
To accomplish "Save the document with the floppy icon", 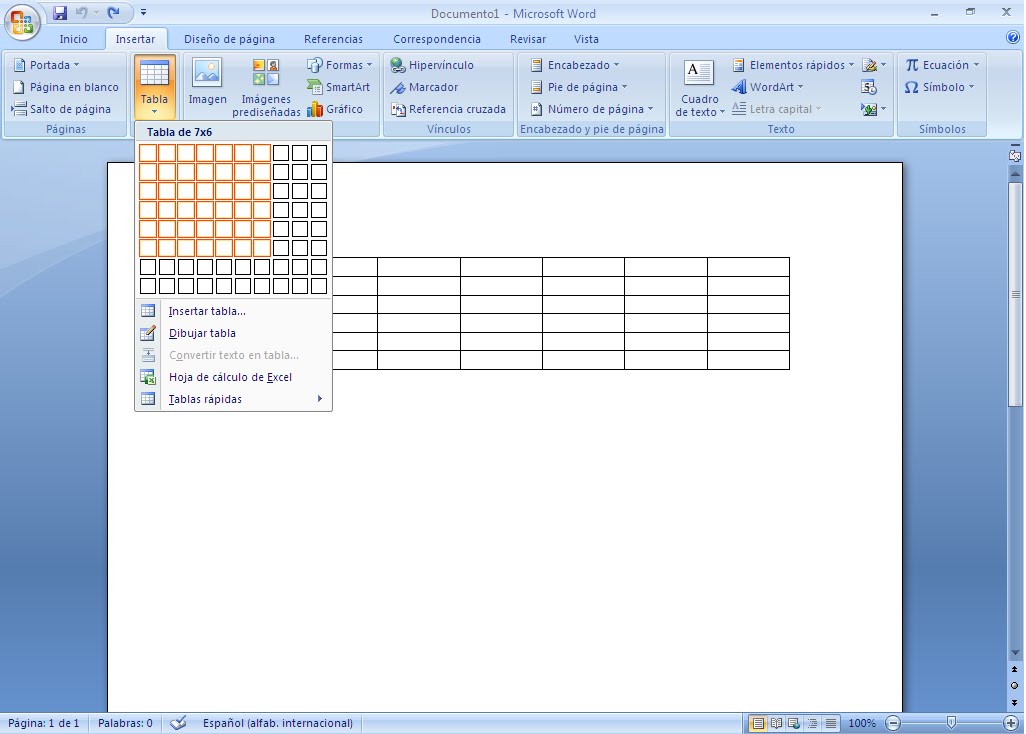I will pyautogui.click(x=60, y=12).
